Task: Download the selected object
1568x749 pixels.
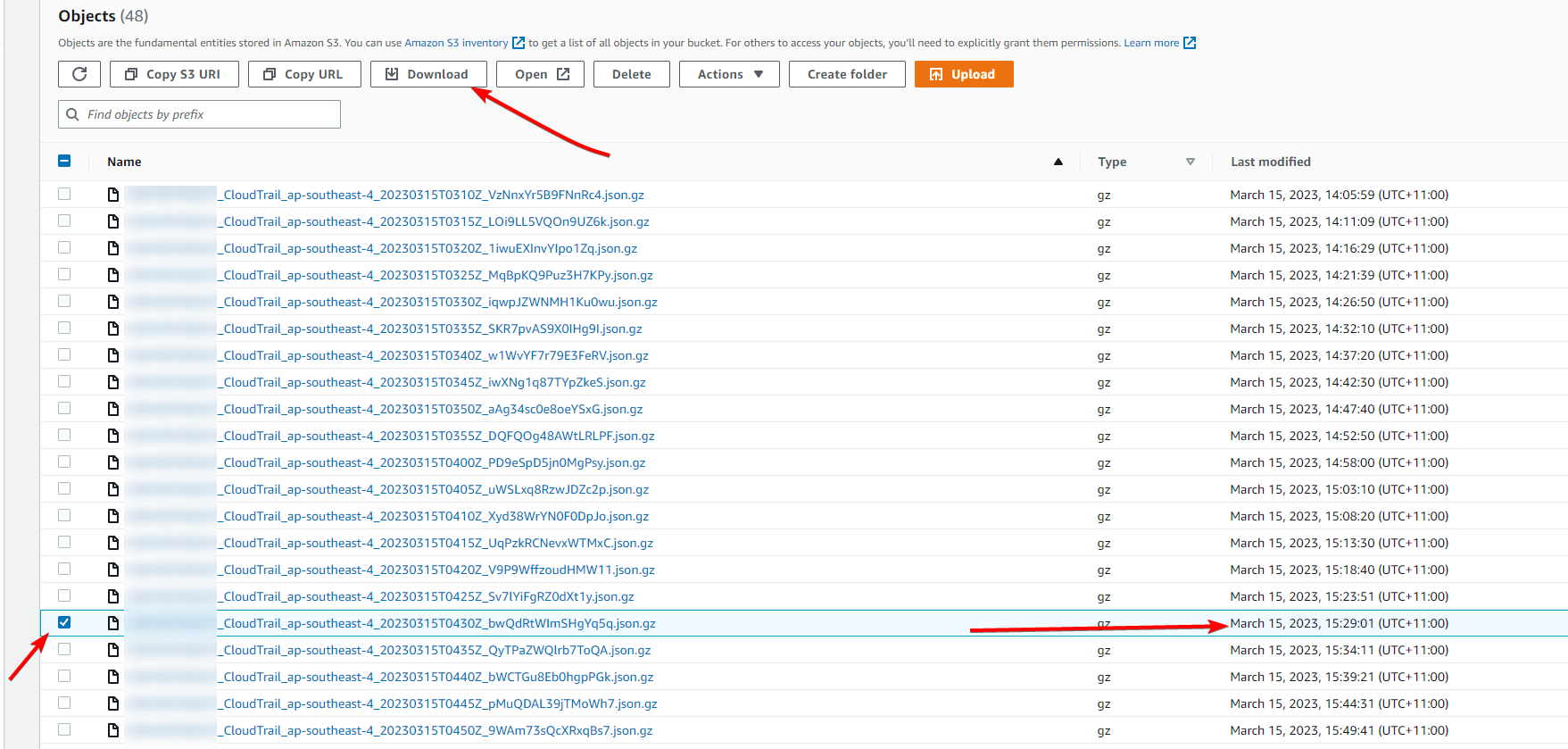Action: pyautogui.click(x=428, y=74)
